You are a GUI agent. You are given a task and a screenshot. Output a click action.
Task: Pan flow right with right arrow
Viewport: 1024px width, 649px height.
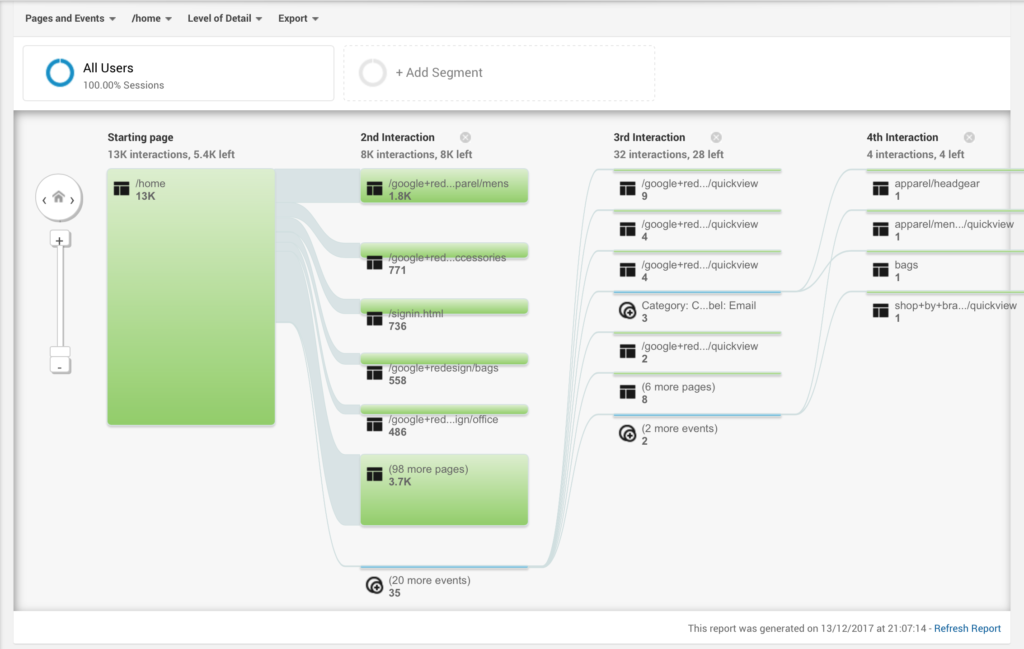(72, 200)
